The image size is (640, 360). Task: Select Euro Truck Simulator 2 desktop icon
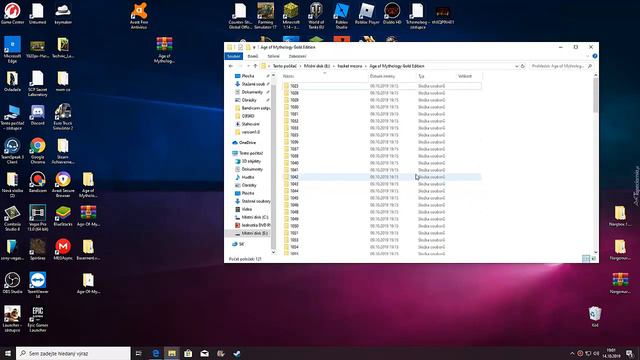63,117
